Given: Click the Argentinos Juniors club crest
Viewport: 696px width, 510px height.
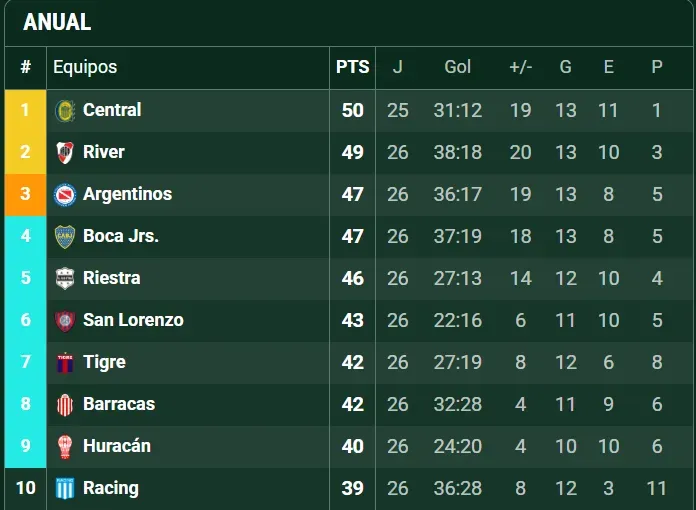Looking at the screenshot, I should pyautogui.click(x=65, y=194).
